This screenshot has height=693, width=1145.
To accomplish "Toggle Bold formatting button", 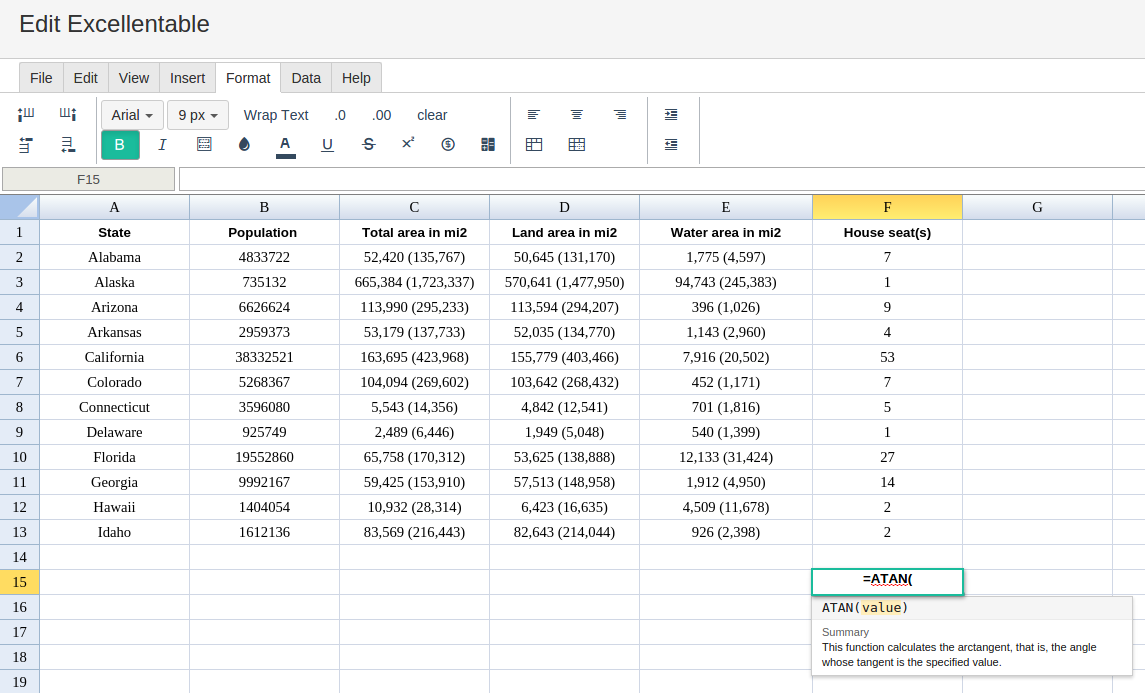I will tap(120, 145).
